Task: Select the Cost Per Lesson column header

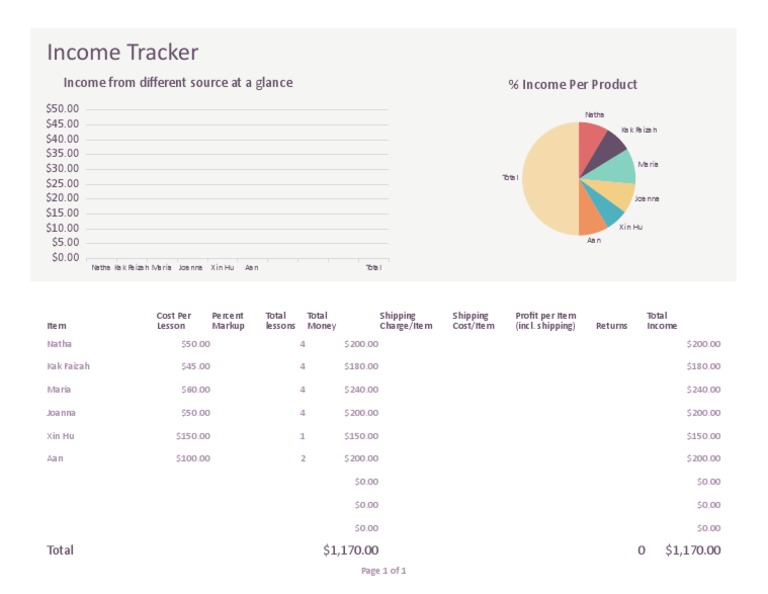Action: 173,321
